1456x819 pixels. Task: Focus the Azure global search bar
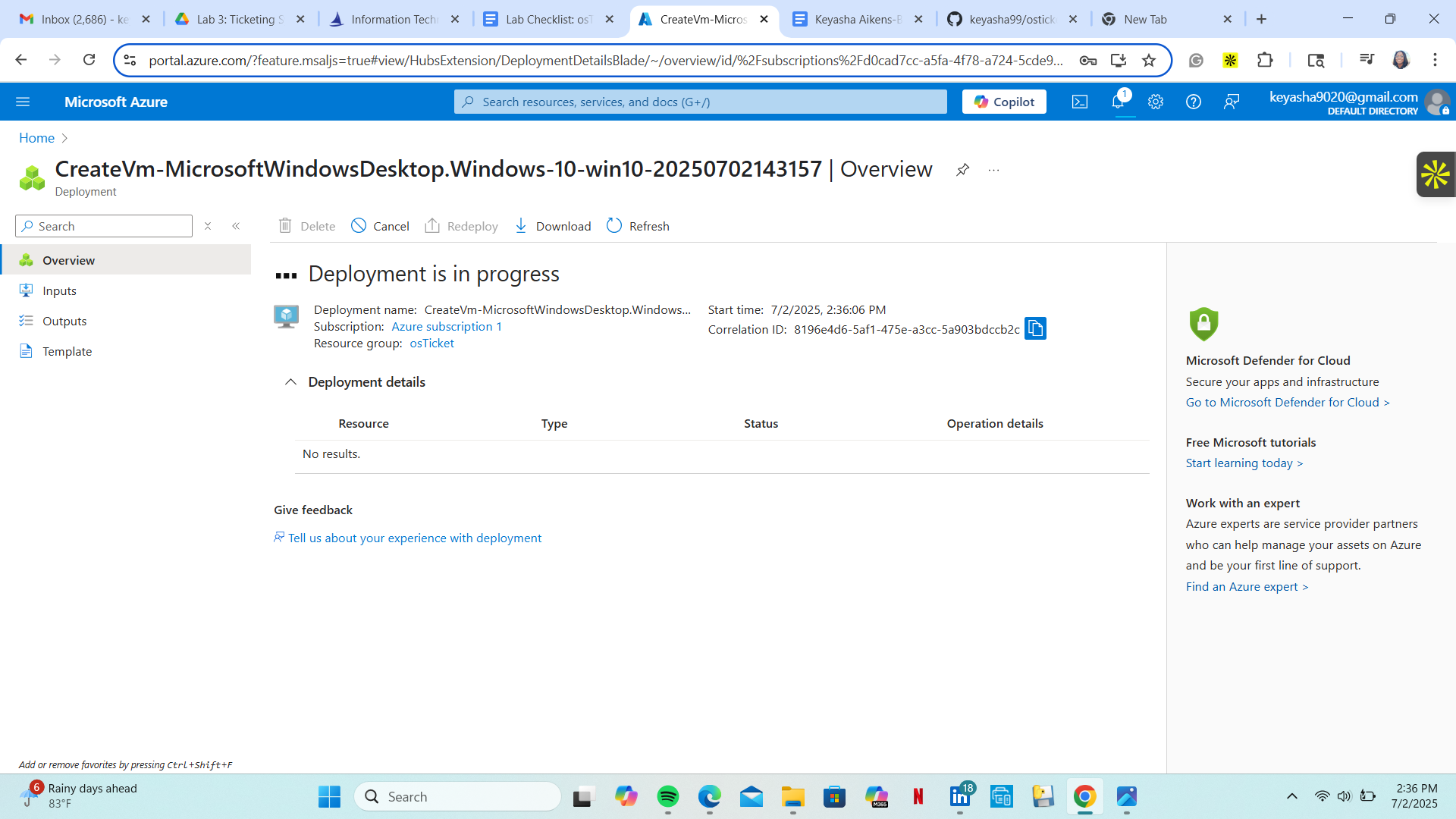tap(701, 102)
